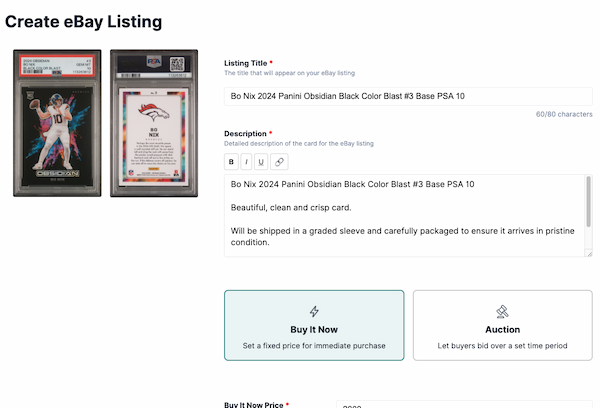This screenshot has width=600, height=408.
Task: Toggle bold formatting in description toolbar
Action: click(231, 162)
